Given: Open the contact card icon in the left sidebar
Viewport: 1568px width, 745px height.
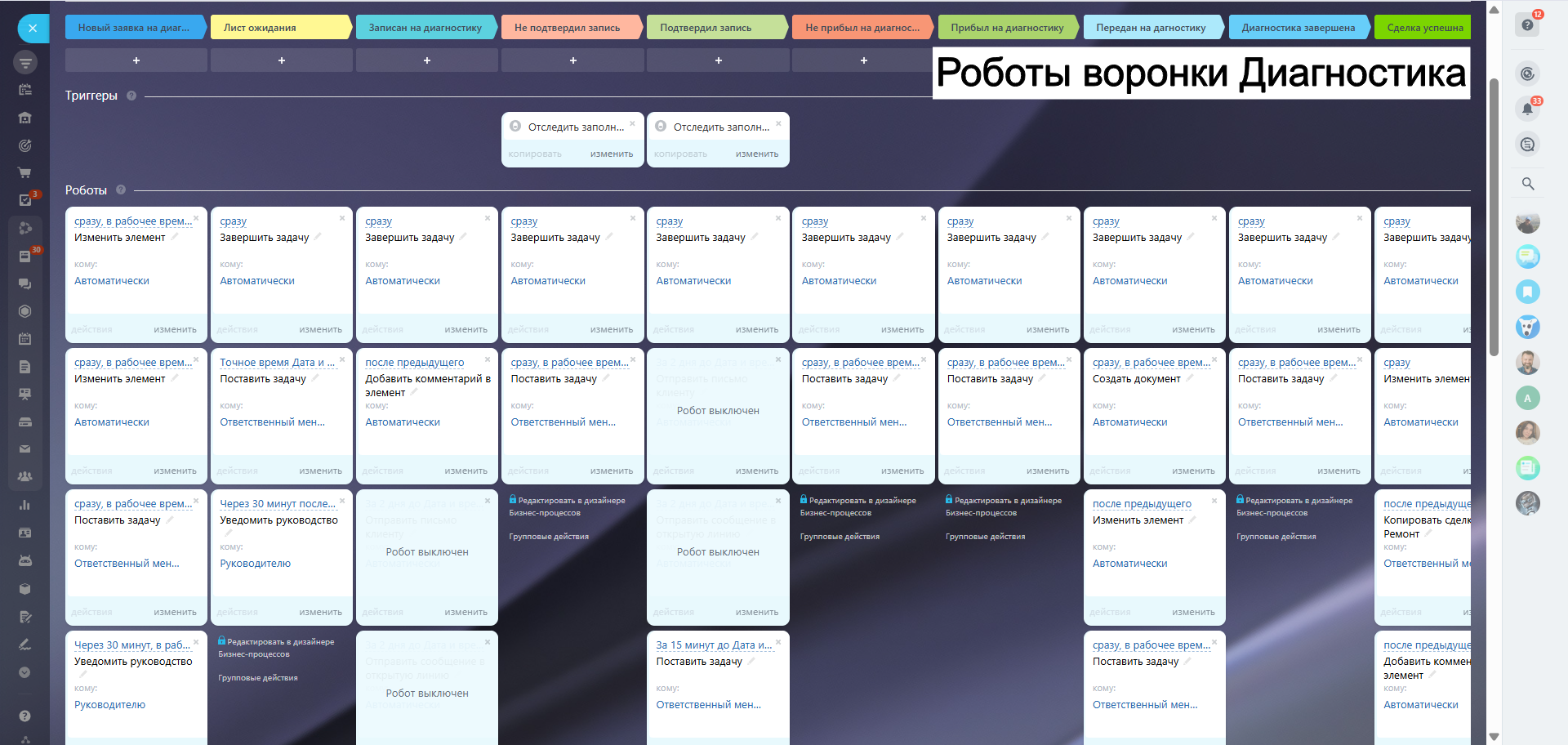Looking at the screenshot, I should point(25,533).
